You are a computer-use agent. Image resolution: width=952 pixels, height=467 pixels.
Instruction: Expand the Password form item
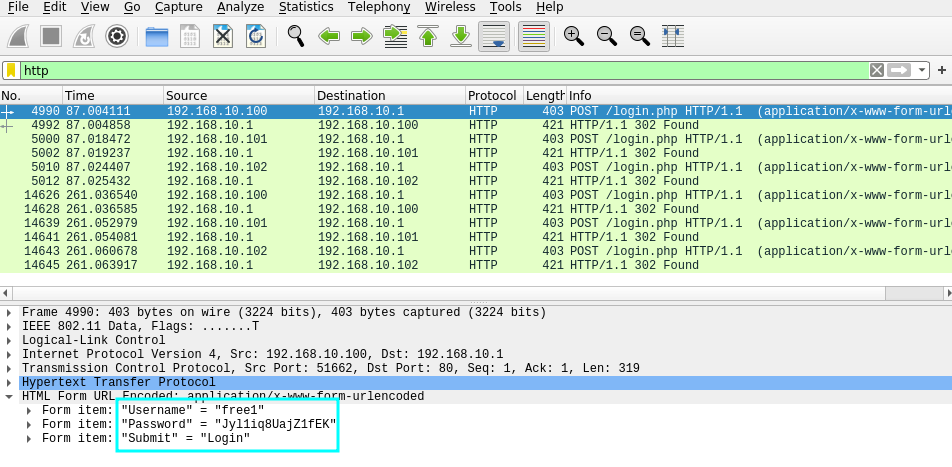(x=30, y=425)
